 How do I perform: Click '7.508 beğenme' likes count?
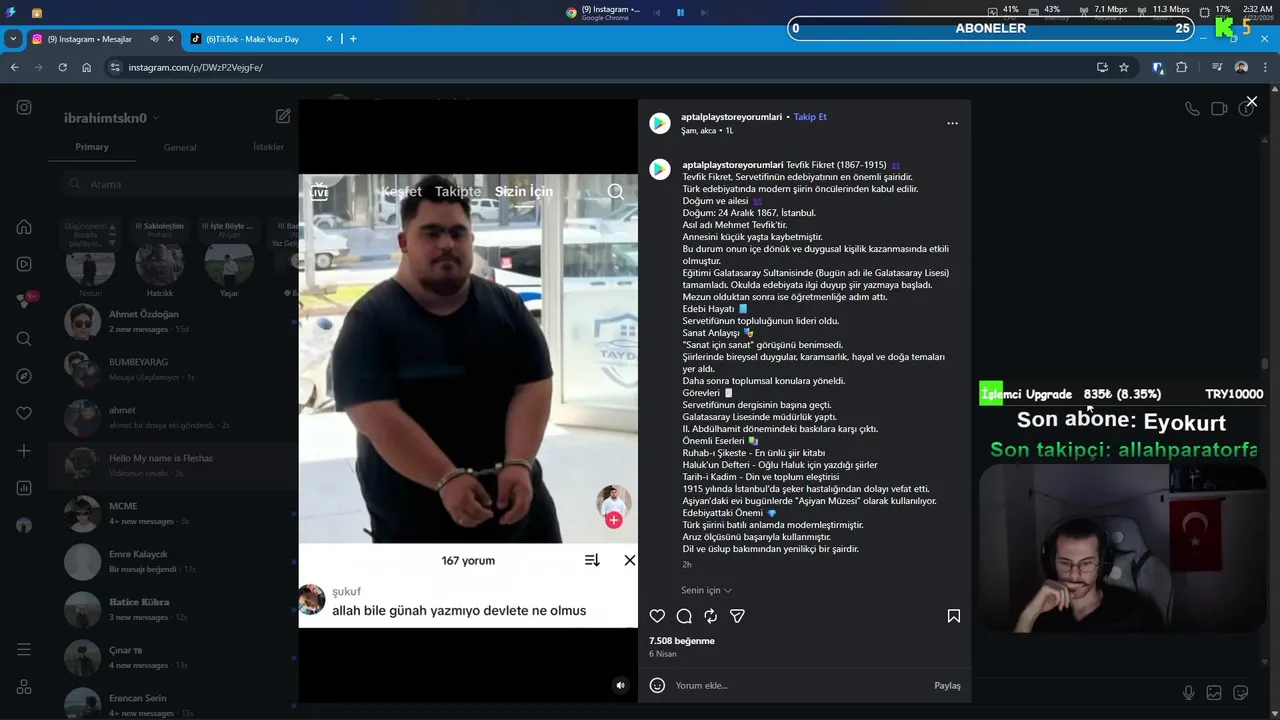point(682,641)
